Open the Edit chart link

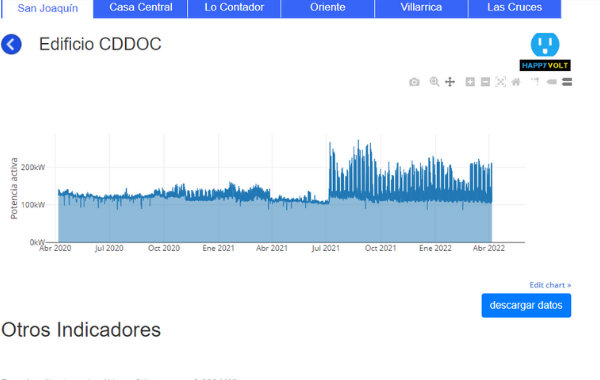pos(550,285)
